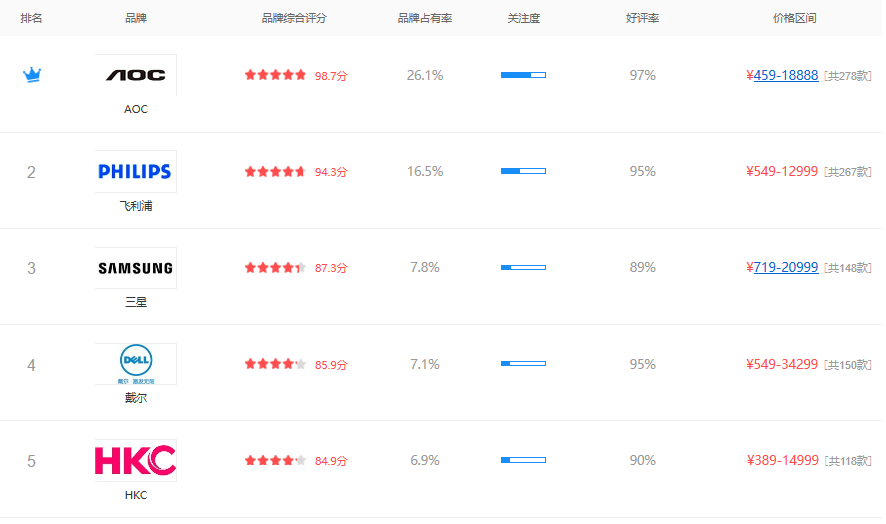886x524 pixels.
Task: Click Philips price range ¥549-12999
Action: pos(782,171)
